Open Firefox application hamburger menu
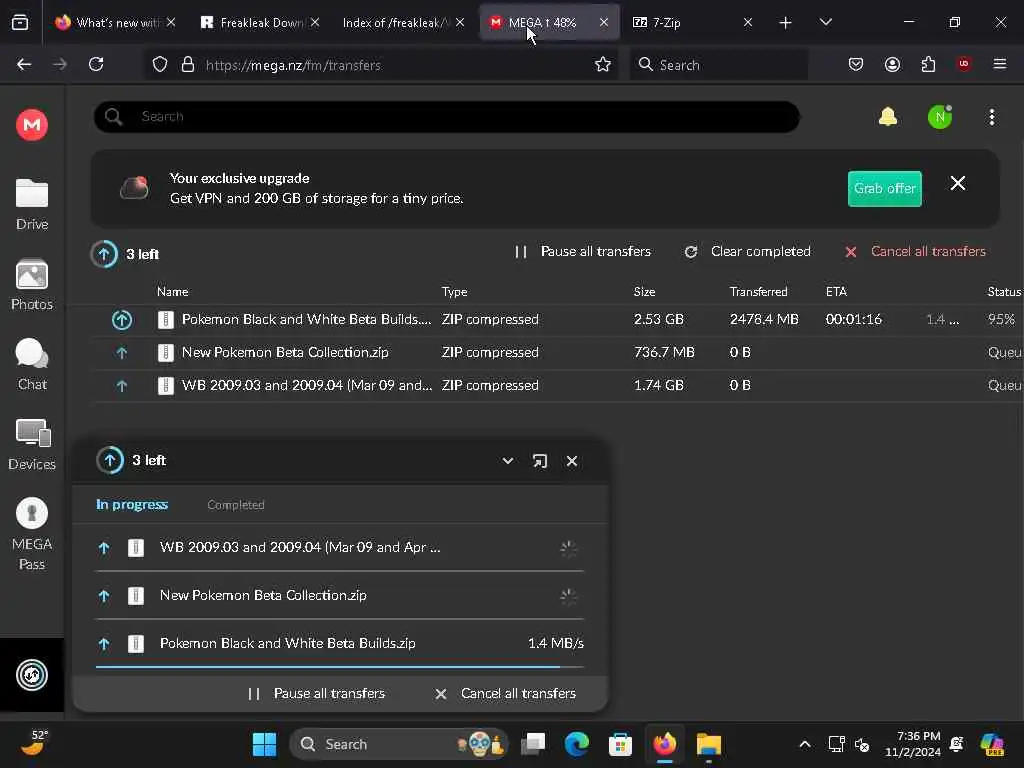 999,64
